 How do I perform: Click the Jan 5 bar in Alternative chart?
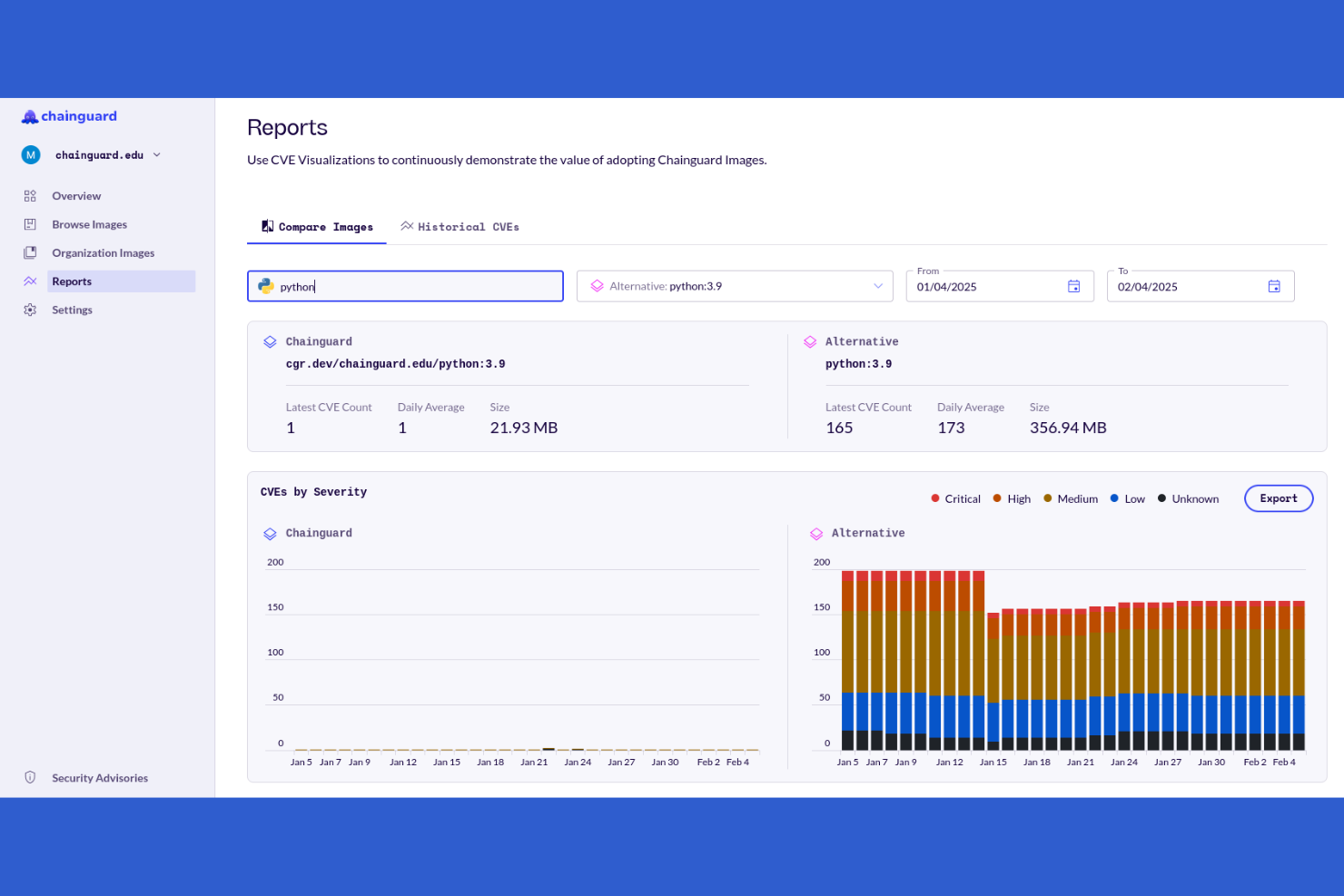click(x=847, y=660)
